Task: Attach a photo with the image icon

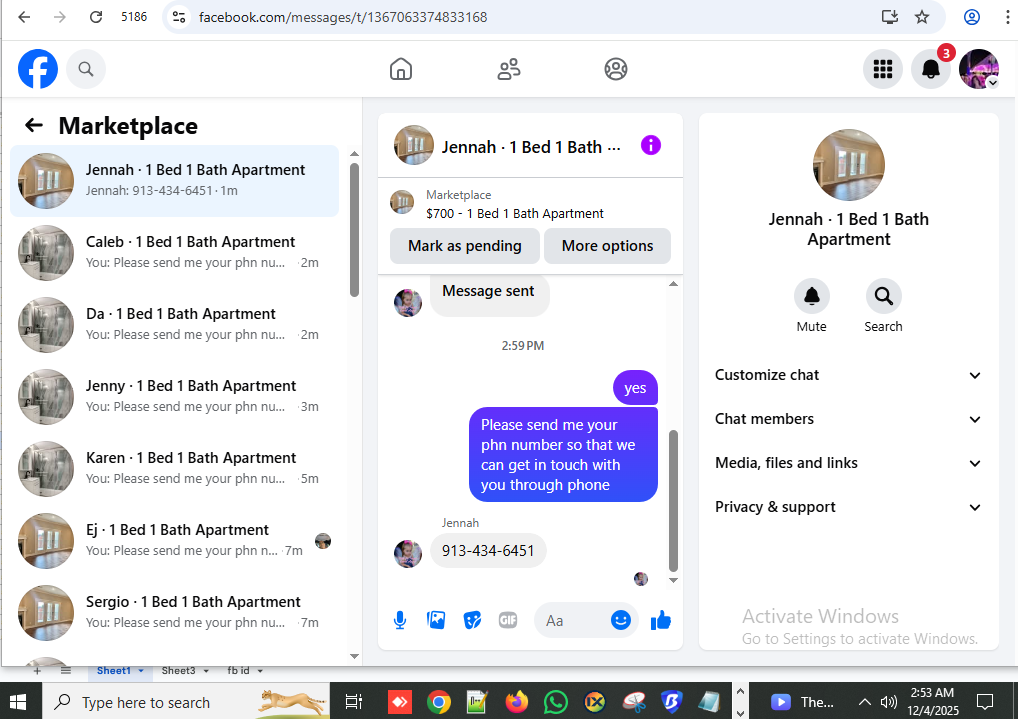Action: (x=436, y=621)
